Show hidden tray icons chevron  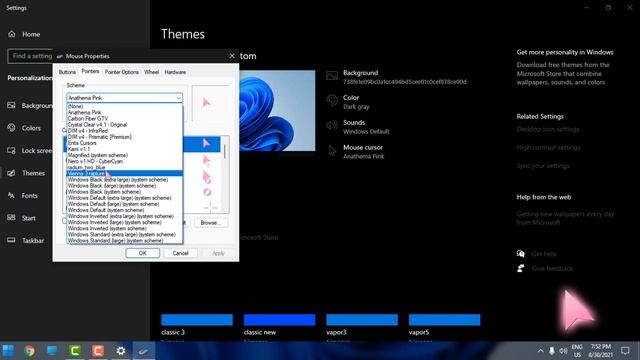coord(540,351)
